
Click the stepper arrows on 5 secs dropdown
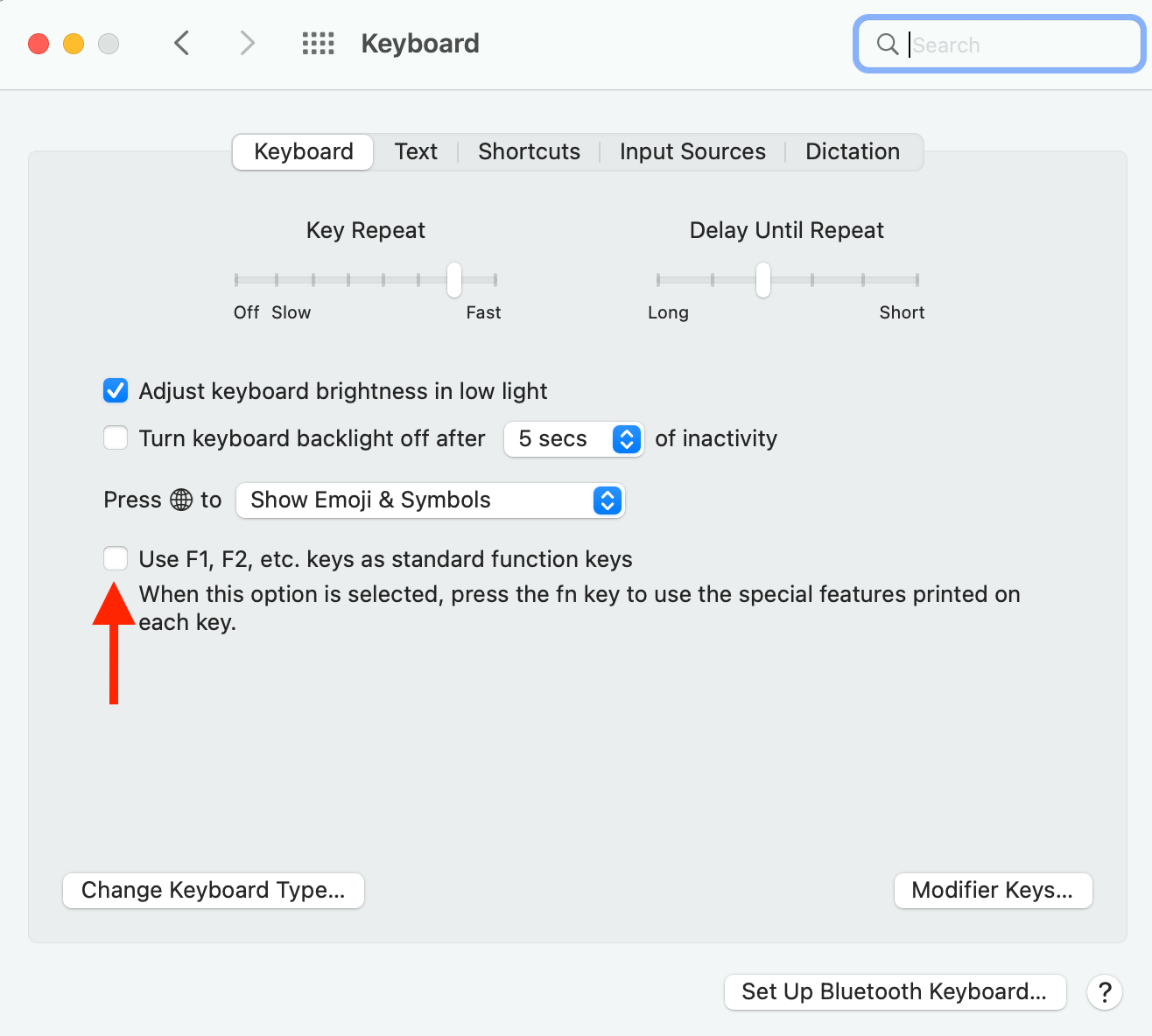626,439
